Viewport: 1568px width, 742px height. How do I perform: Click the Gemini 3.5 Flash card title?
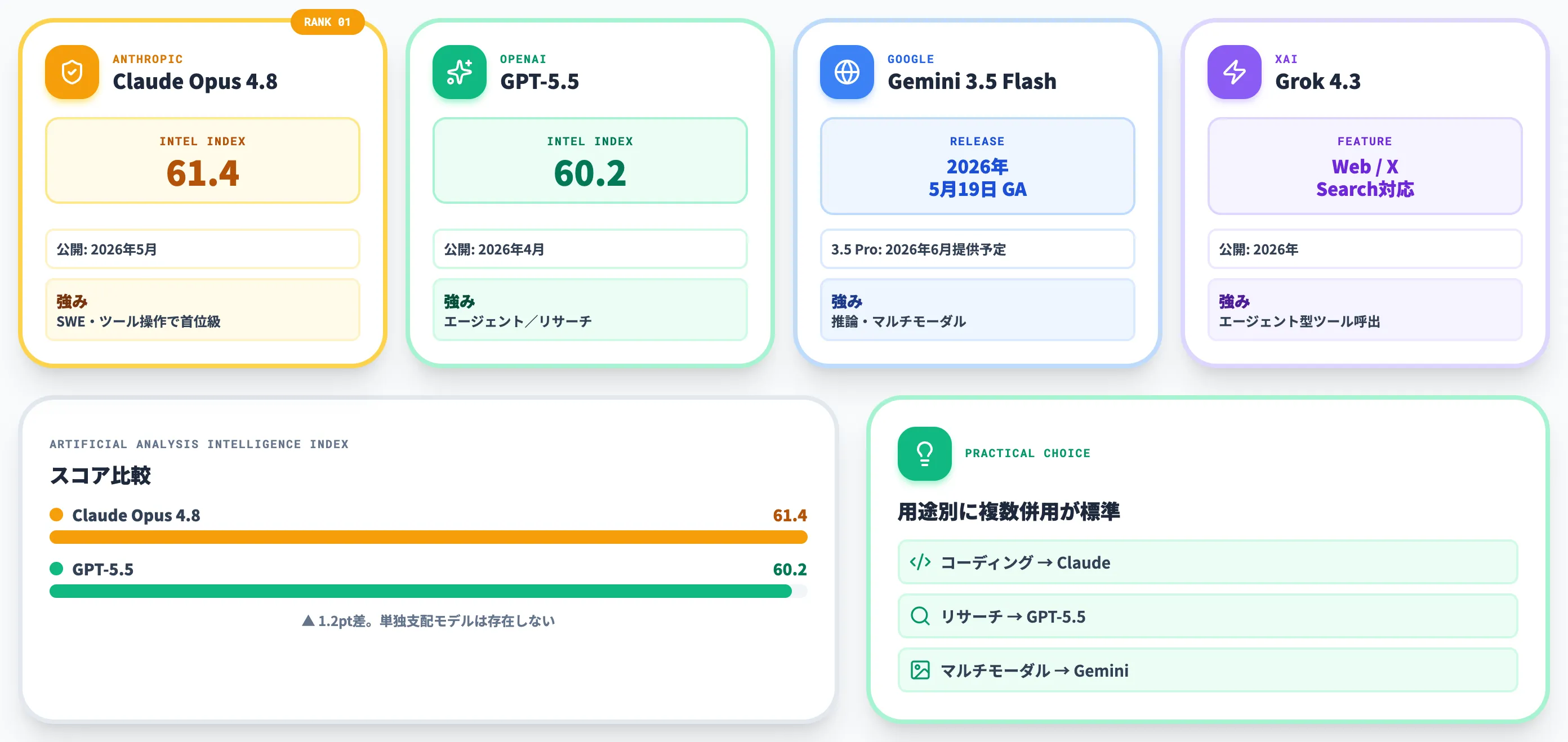tap(972, 82)
